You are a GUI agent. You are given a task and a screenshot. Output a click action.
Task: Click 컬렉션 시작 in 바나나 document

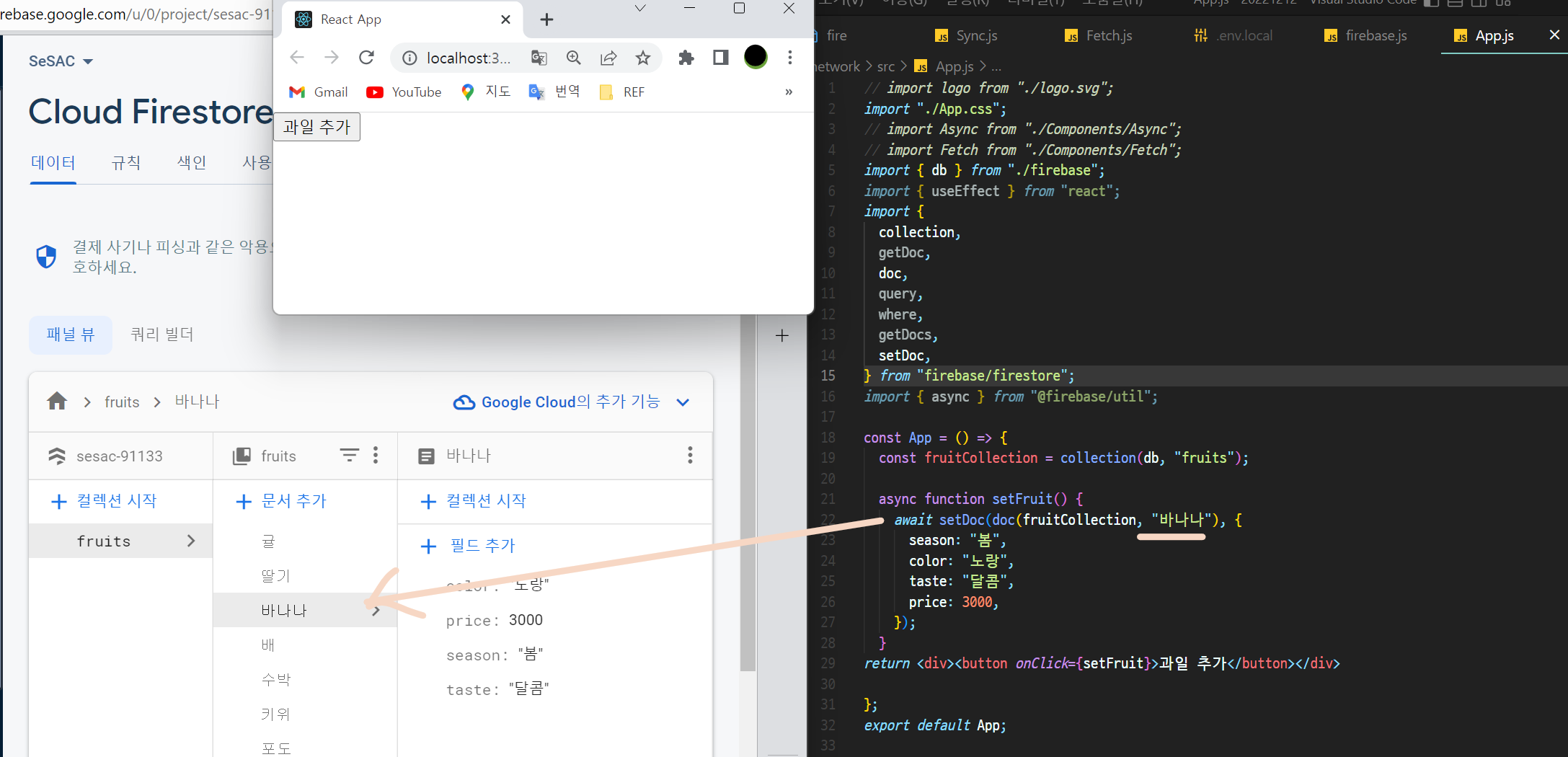click(x=473, y=501)
